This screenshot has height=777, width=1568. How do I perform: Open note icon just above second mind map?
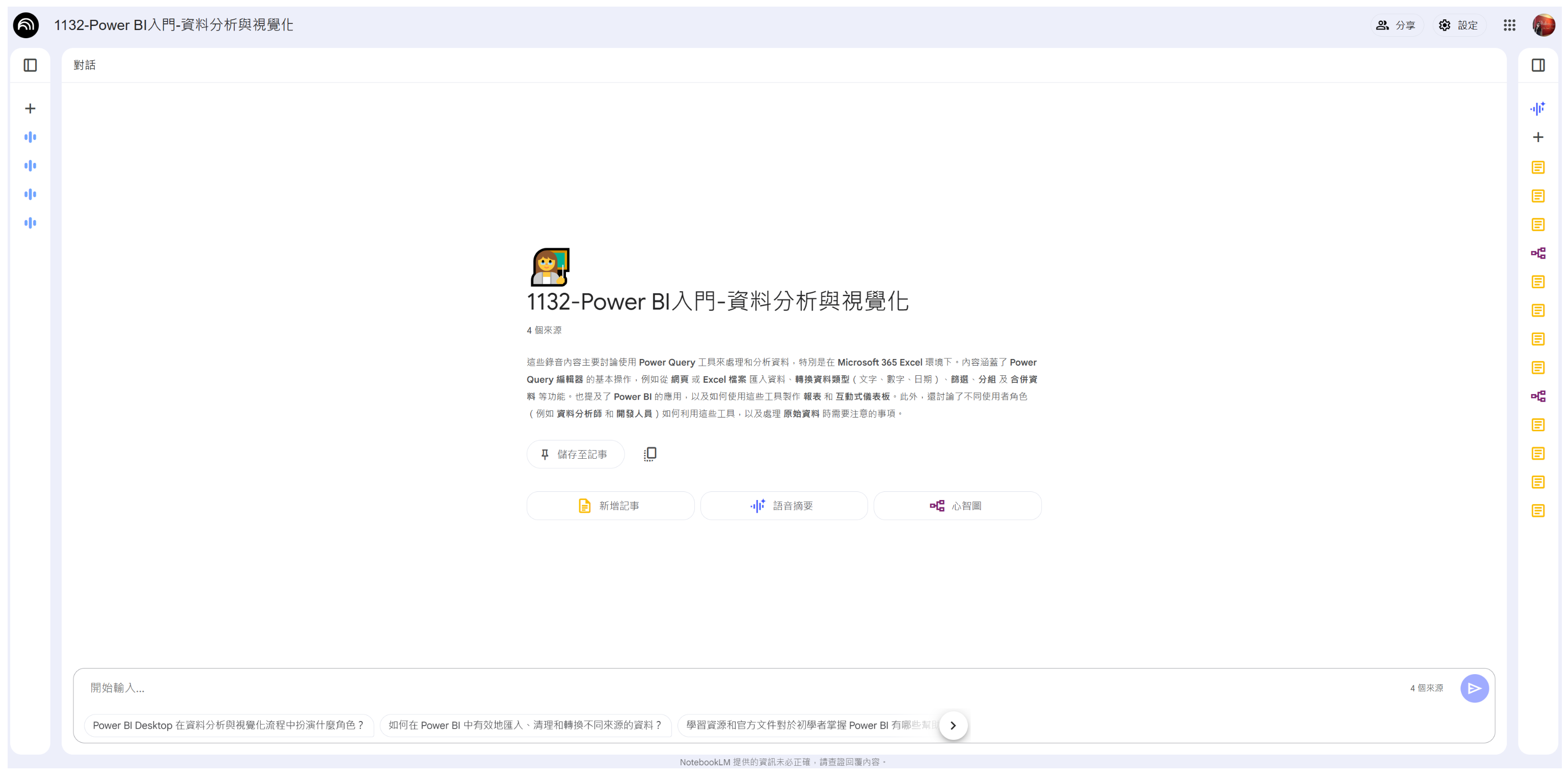(1538, 368)
